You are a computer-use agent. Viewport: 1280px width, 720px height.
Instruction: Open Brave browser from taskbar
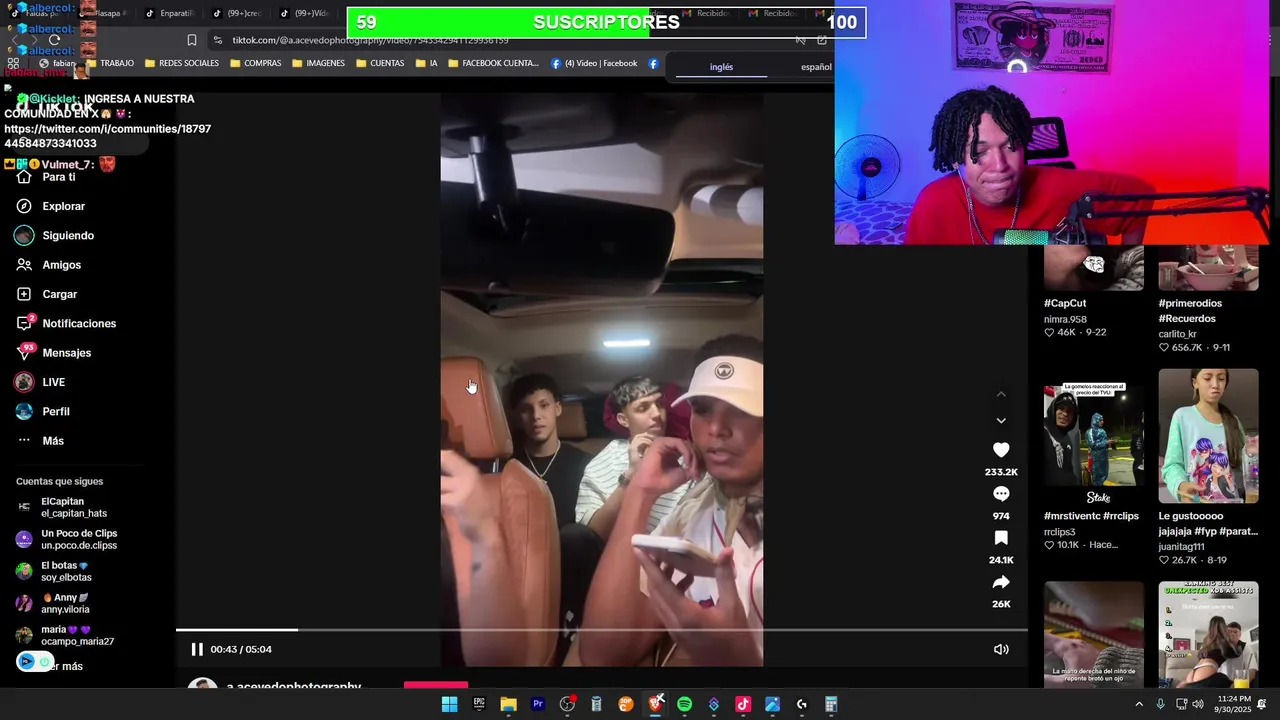[x=655, y=704]
